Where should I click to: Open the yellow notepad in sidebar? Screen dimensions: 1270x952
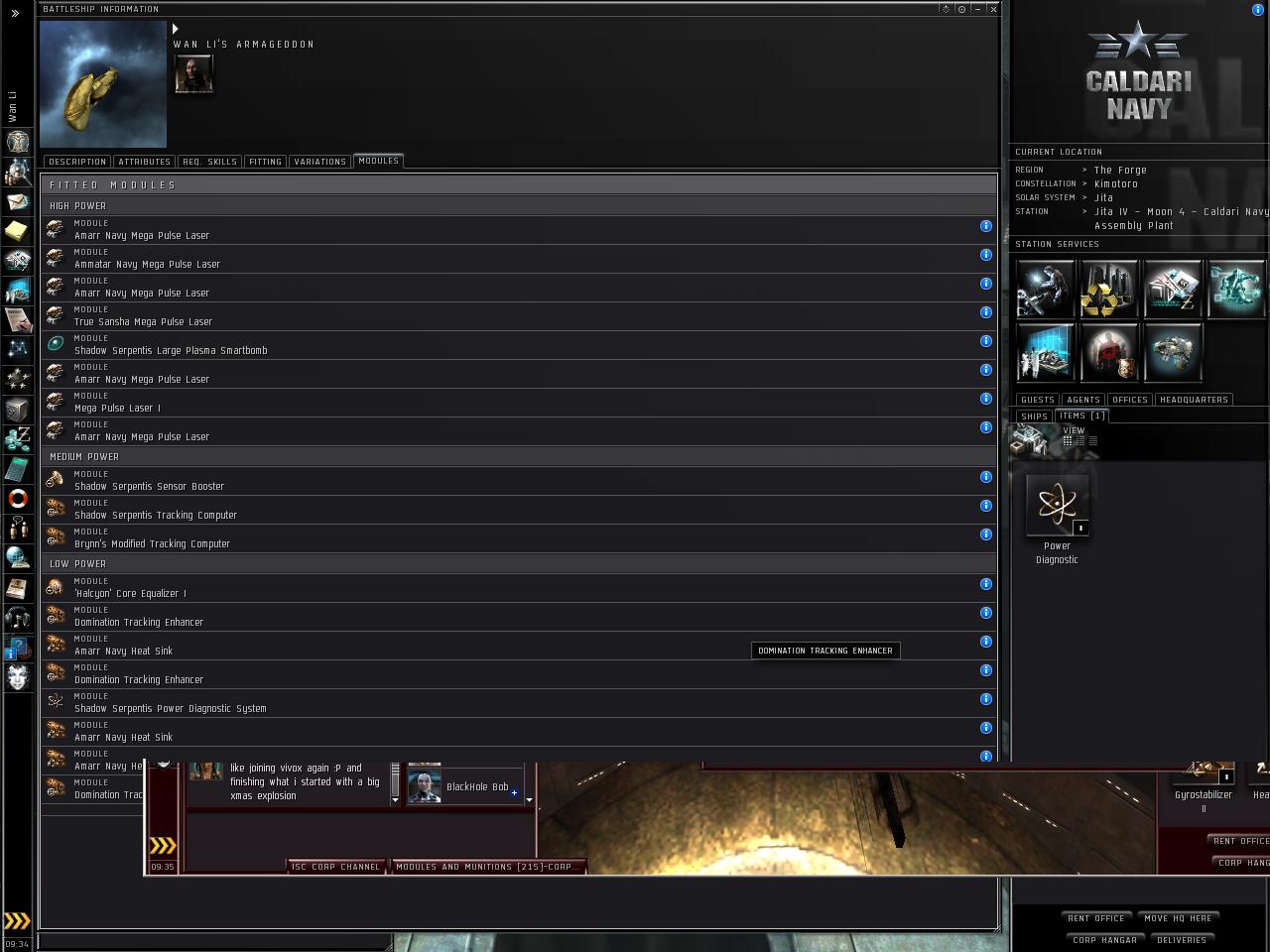[18, 231]
